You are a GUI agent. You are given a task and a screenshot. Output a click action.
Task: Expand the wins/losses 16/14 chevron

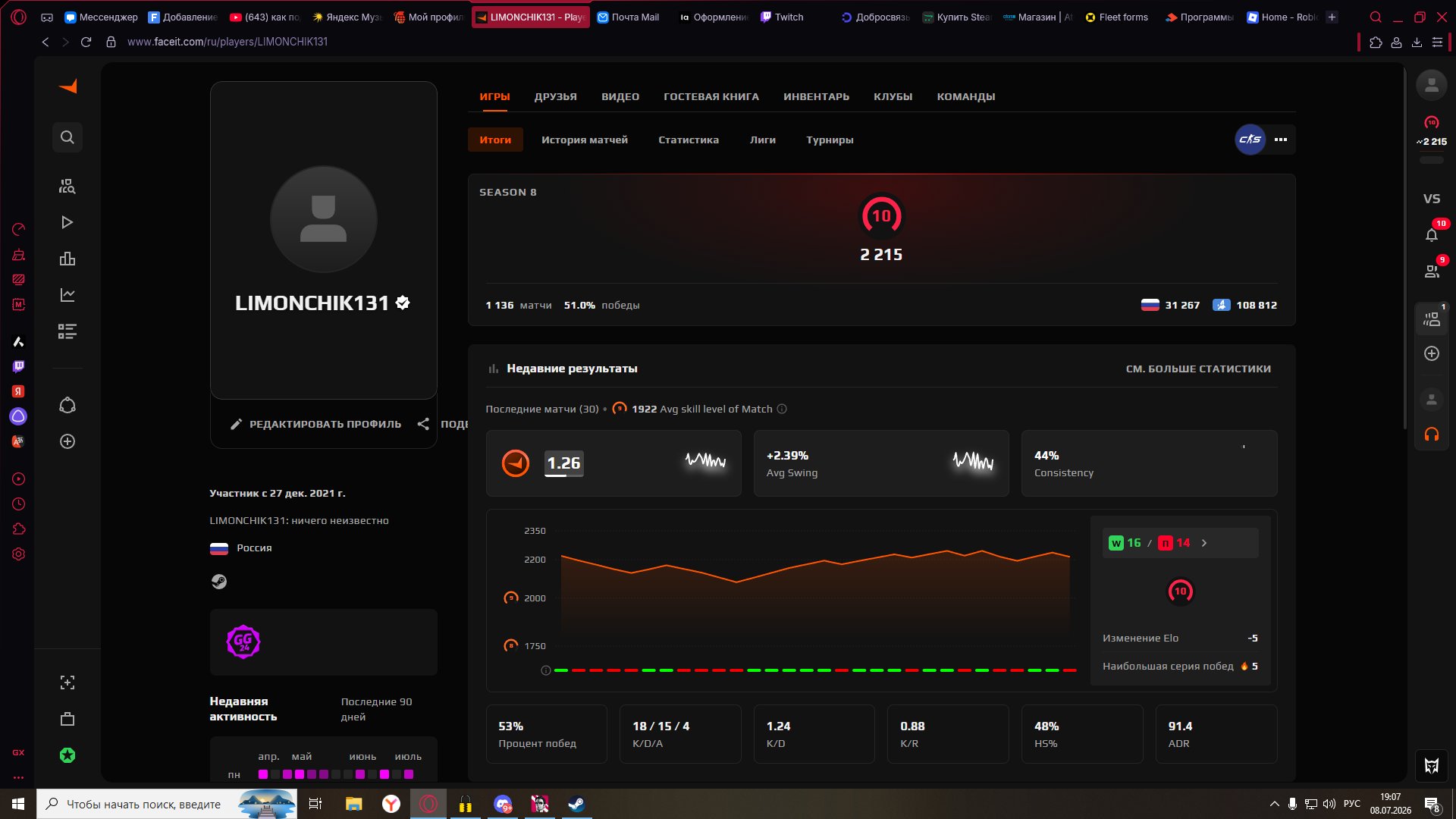(1204, 543)
